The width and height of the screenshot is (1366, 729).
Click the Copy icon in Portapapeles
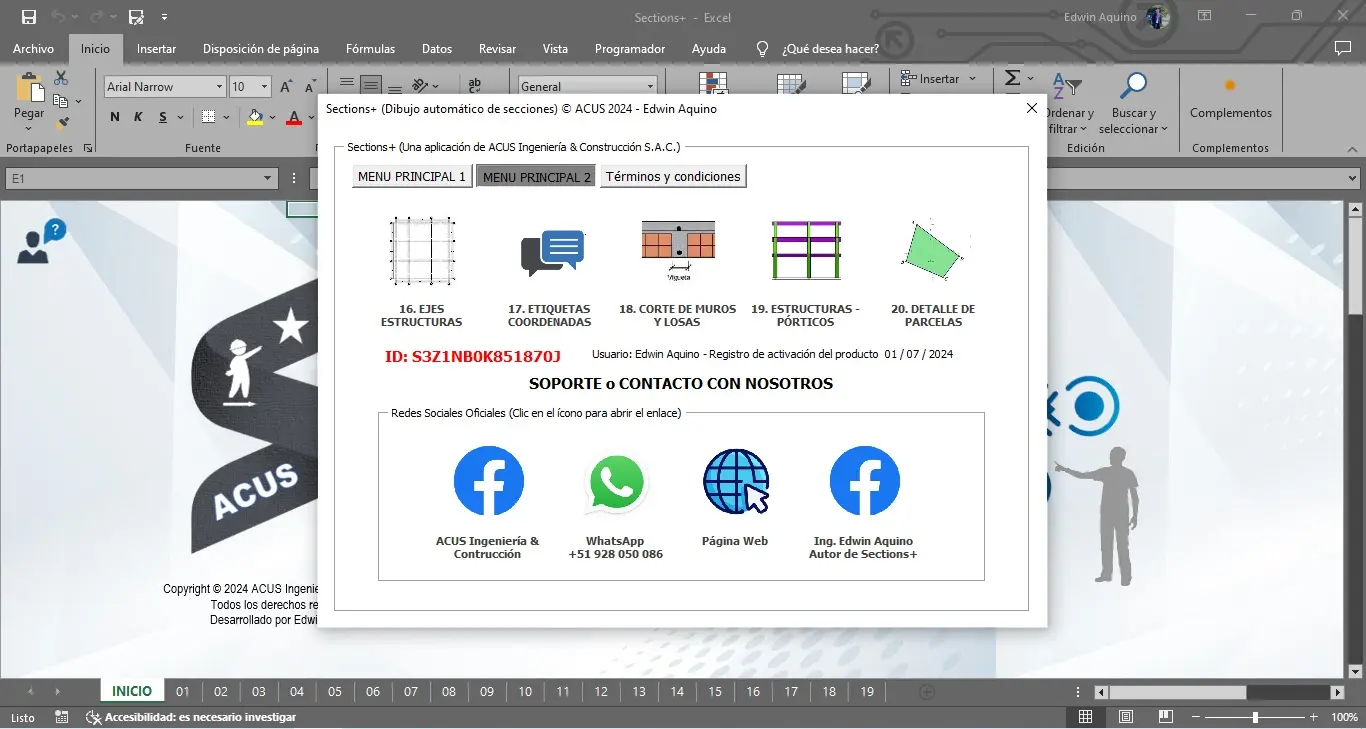pyautogui.click(x=61, y=101)
